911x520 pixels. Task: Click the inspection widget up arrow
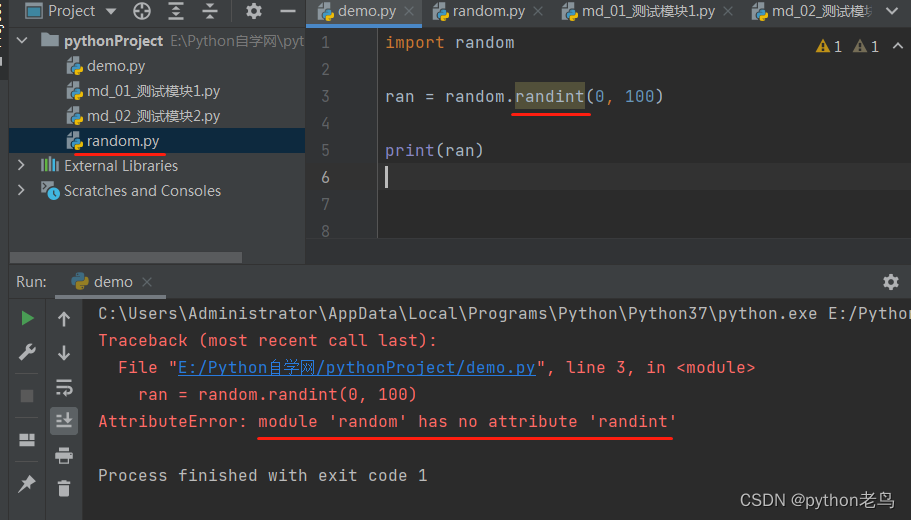tap(898, 46)
